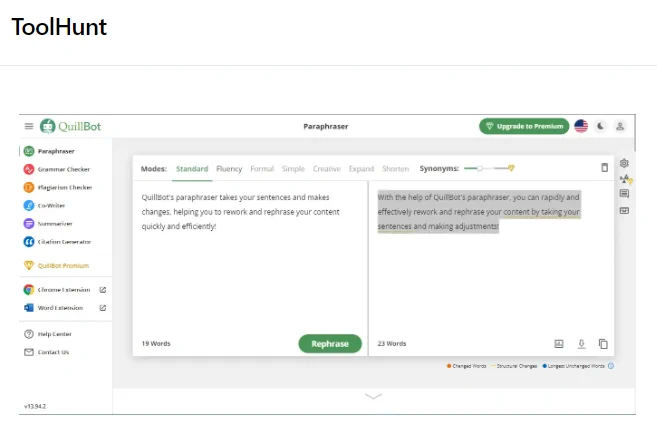
Task: Delete text with trash icon
Action: click(x=605, y=167)
